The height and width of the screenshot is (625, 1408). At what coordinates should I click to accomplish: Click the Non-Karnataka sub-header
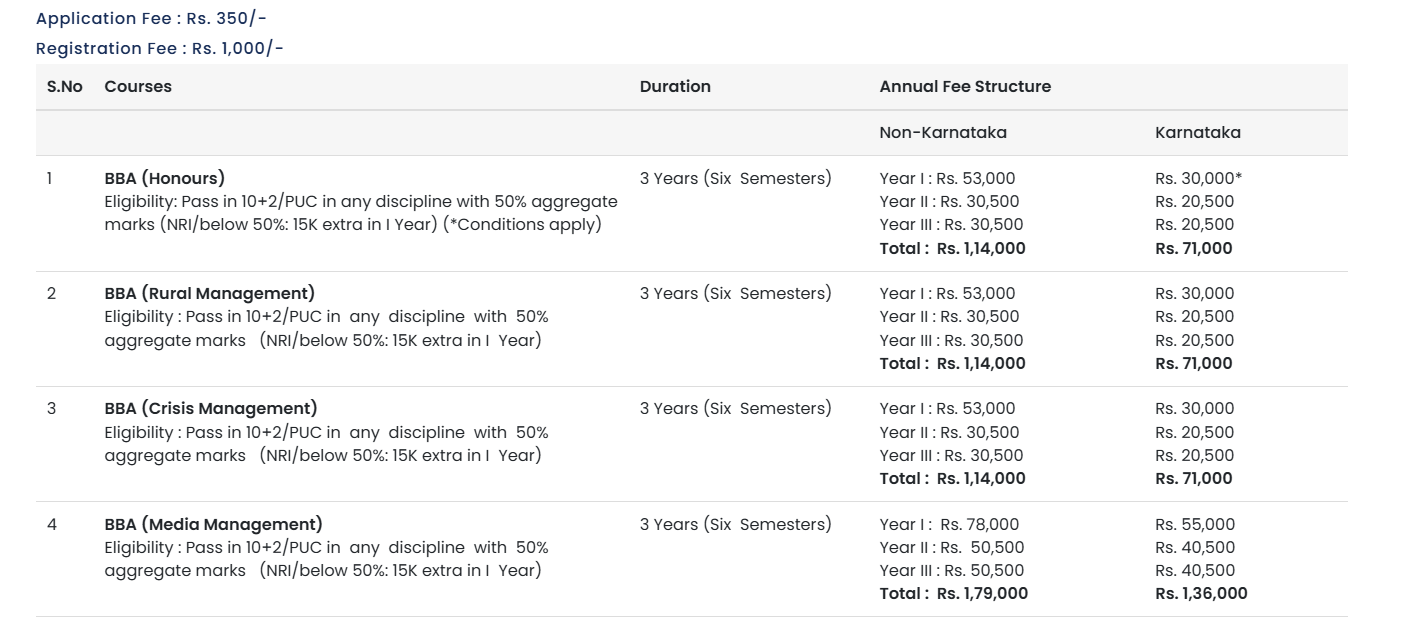943,133
